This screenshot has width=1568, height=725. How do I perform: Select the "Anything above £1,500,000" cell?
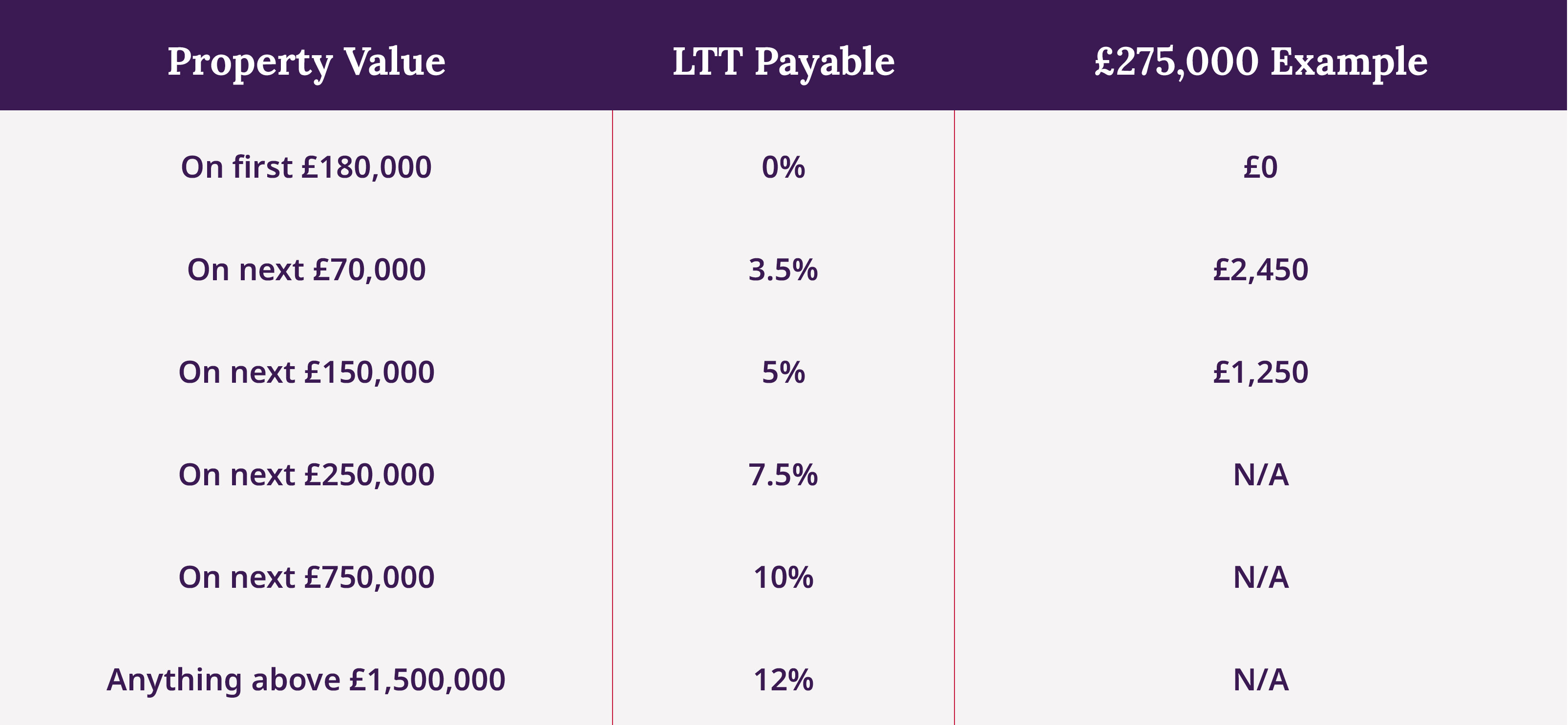tap(306, 680)
